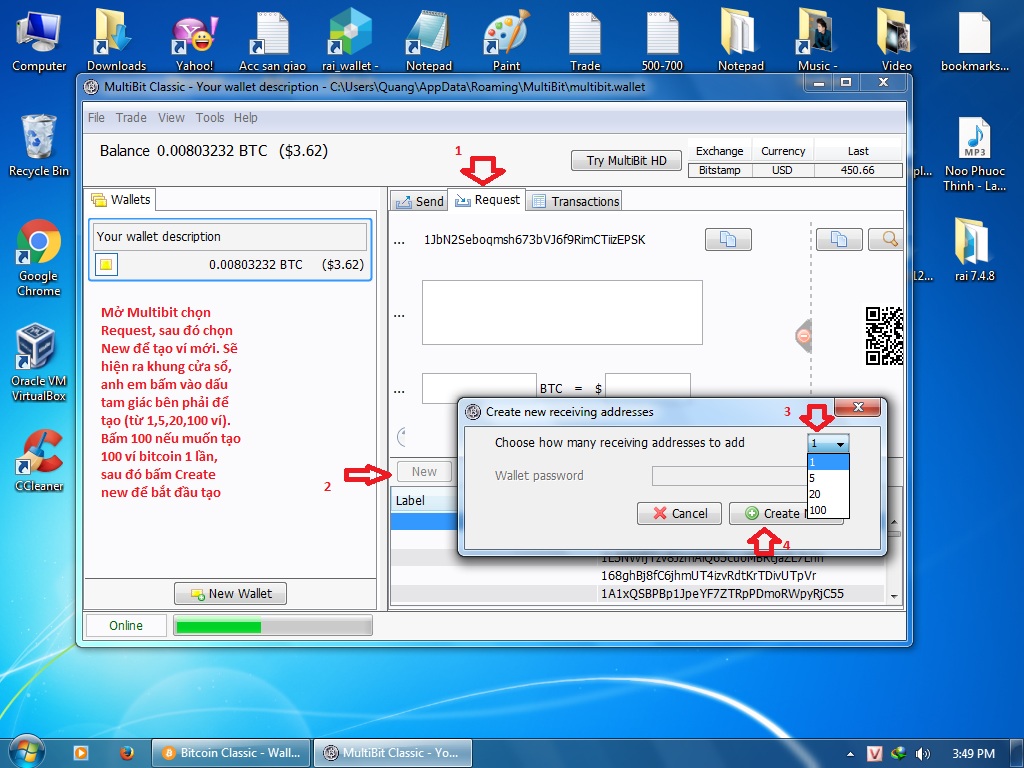Click Create new button in dialog

click(769, 513)
